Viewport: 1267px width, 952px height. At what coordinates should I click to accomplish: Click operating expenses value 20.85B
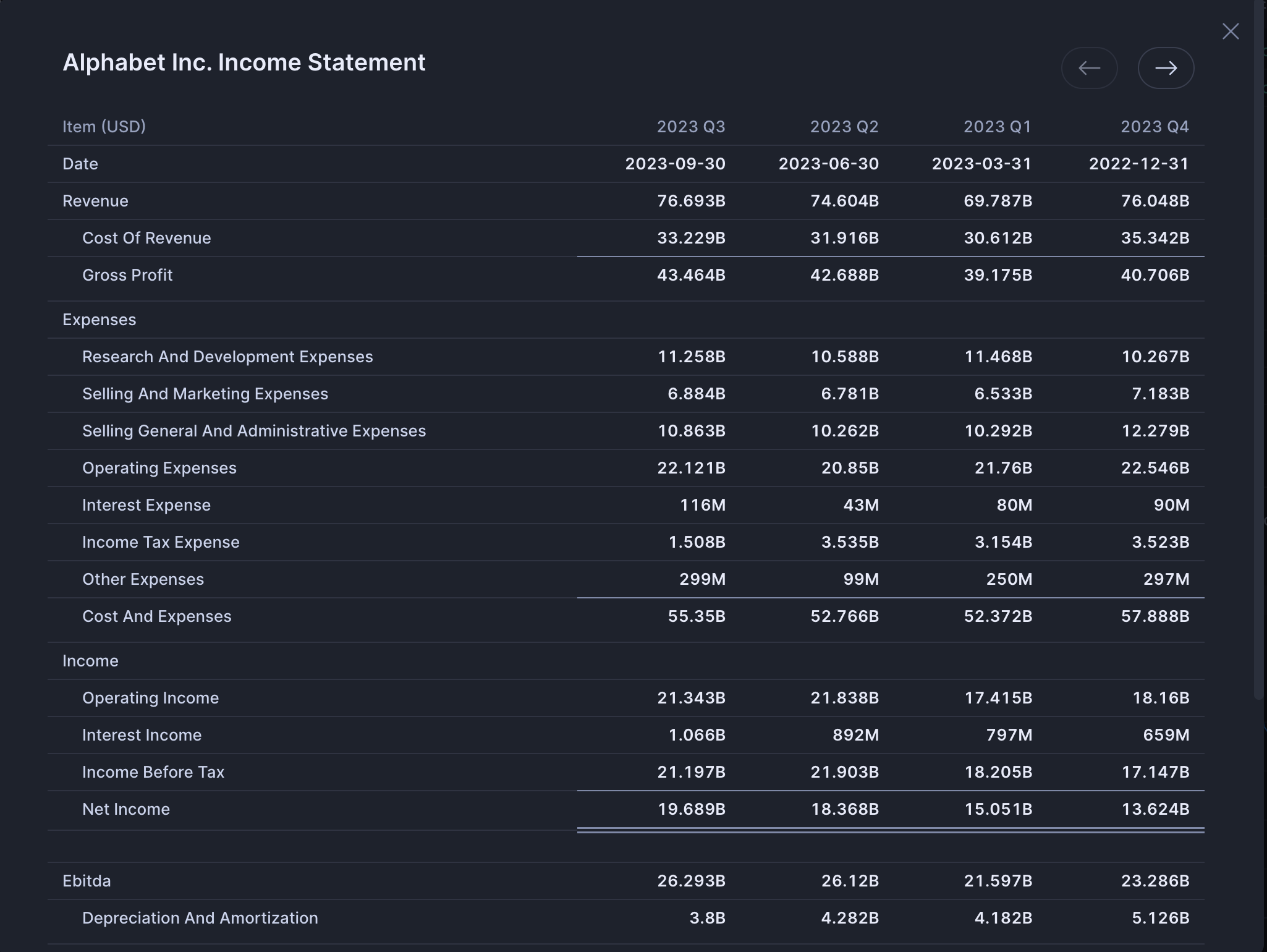850,468
